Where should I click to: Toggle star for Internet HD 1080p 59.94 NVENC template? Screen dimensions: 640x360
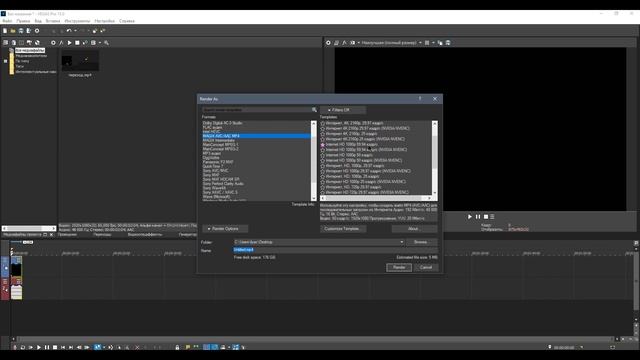(323, 150)
